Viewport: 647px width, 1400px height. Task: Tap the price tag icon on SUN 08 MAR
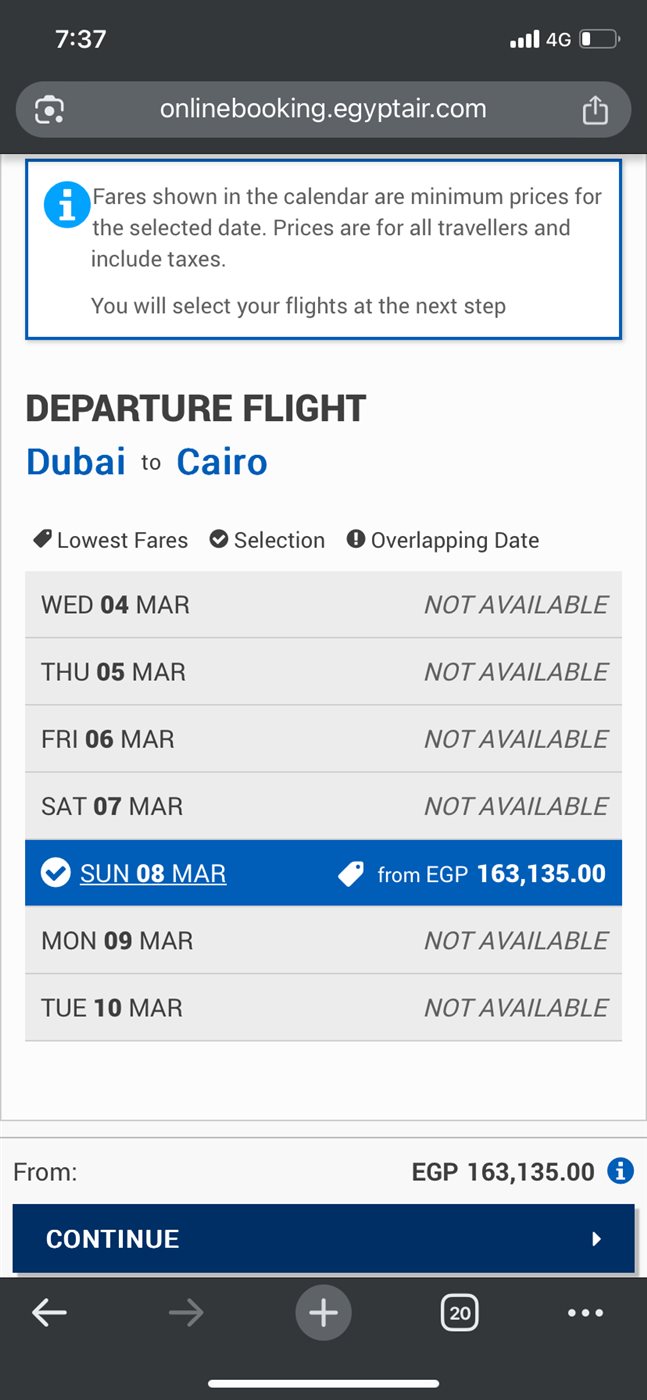coord(351,874)
